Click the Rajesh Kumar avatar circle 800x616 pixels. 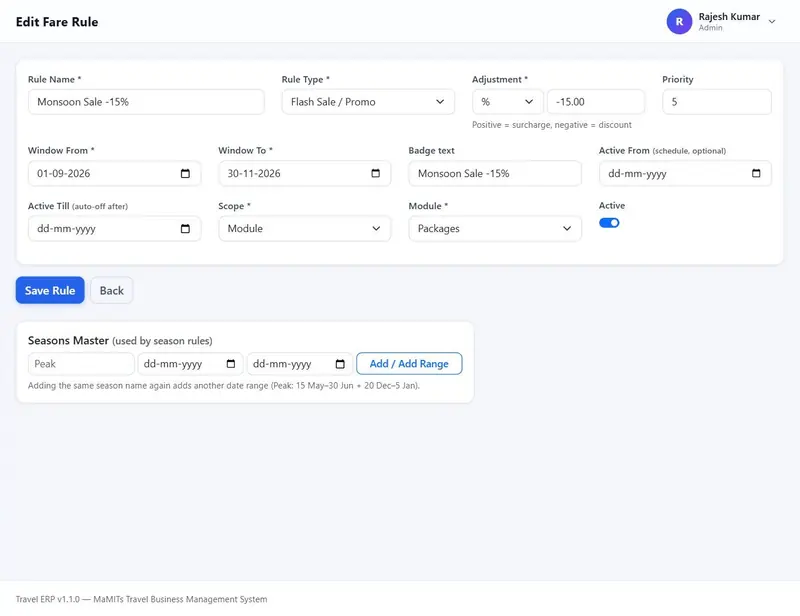[x=679, y=21]
